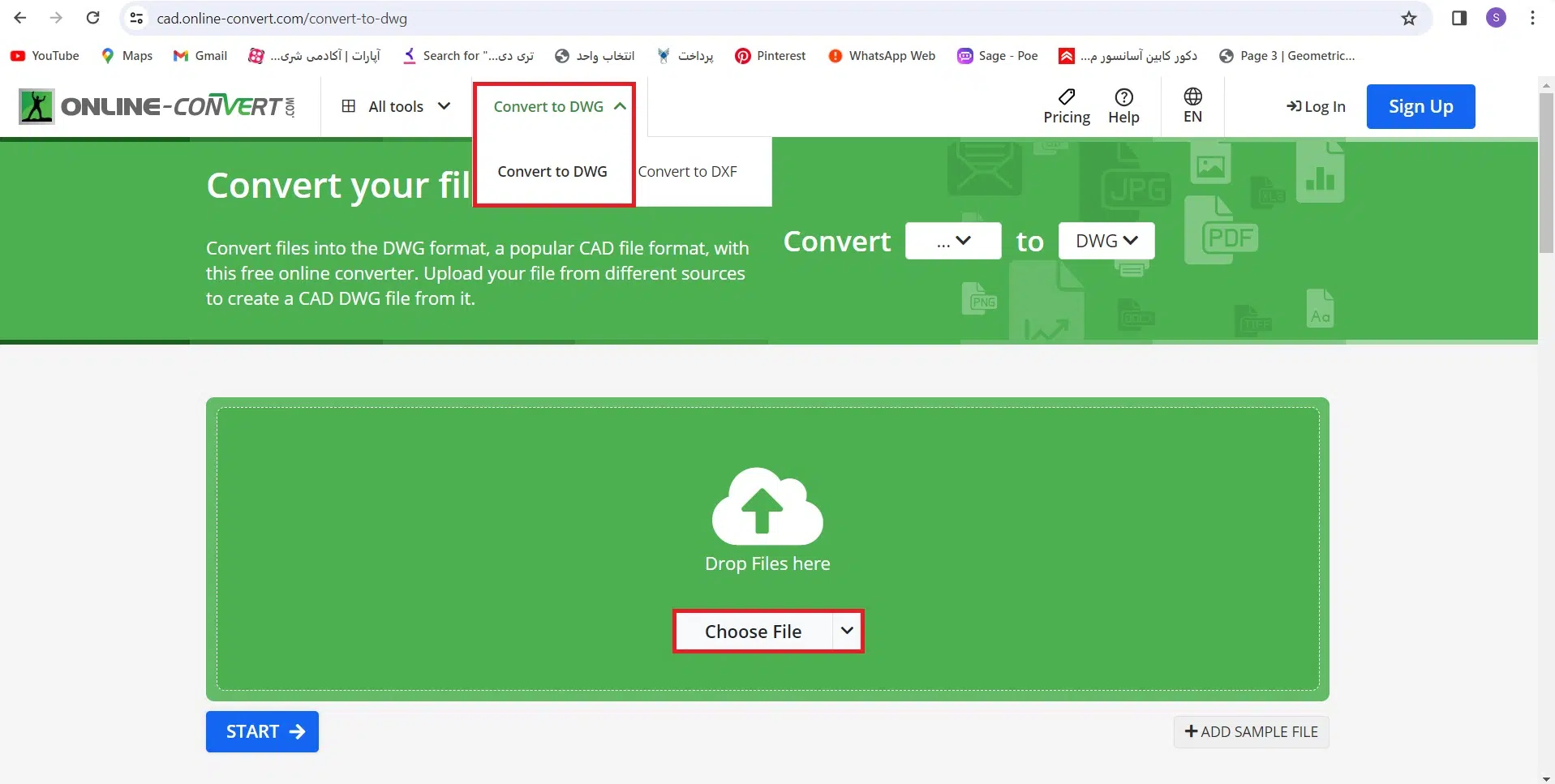Open the YouTube bookmark
The width and height of the screenshot is (1555, 784).
click(x=45, y=56)
